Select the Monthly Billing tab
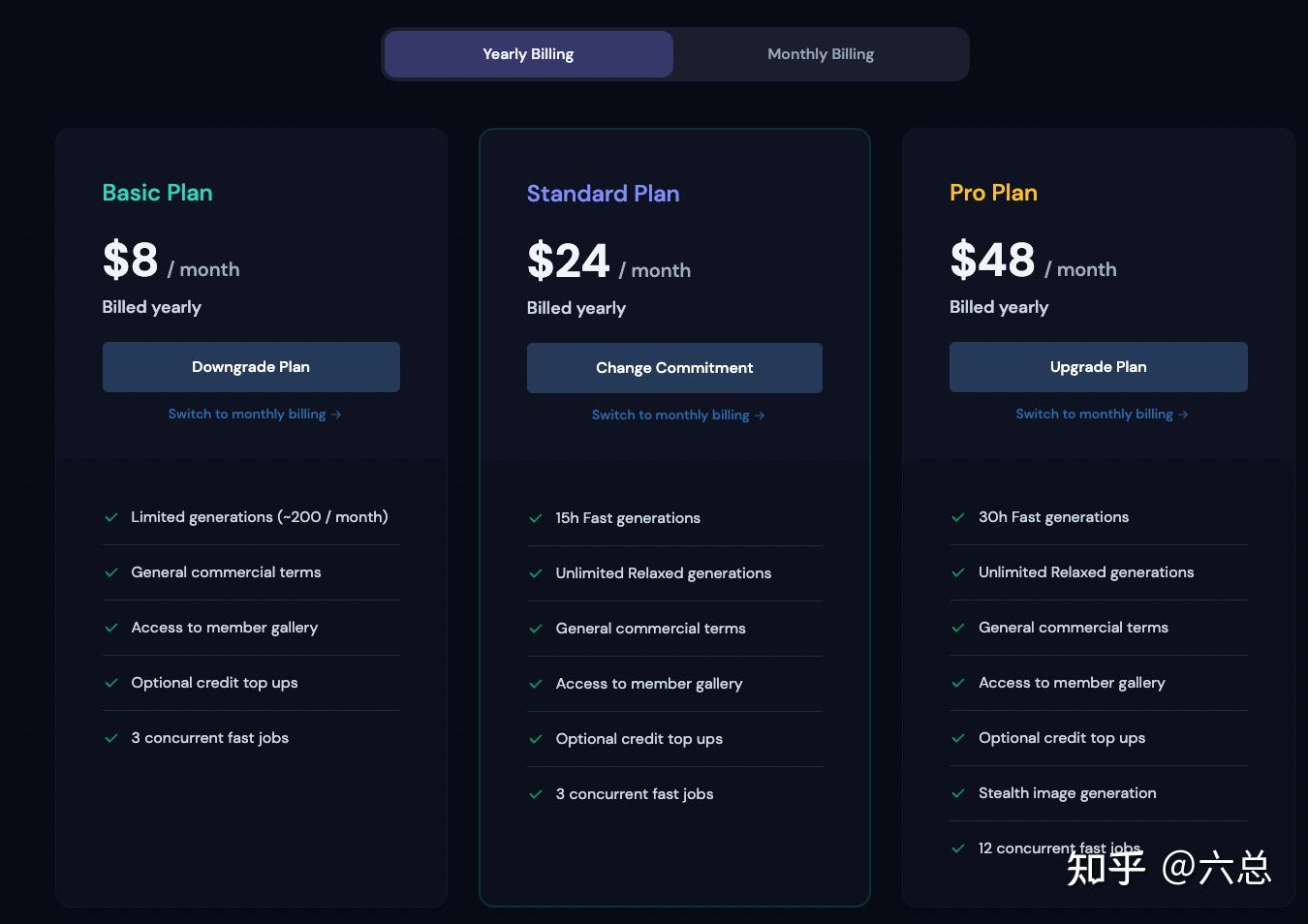 click(x=821, y=54)
